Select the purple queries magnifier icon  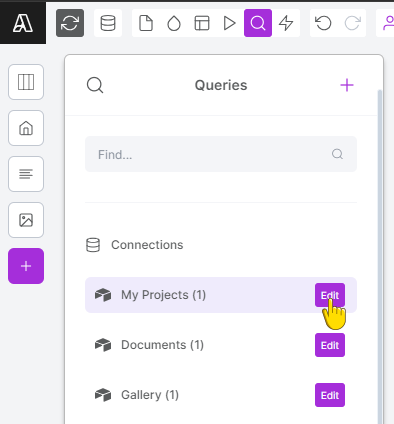pos(258,23)
